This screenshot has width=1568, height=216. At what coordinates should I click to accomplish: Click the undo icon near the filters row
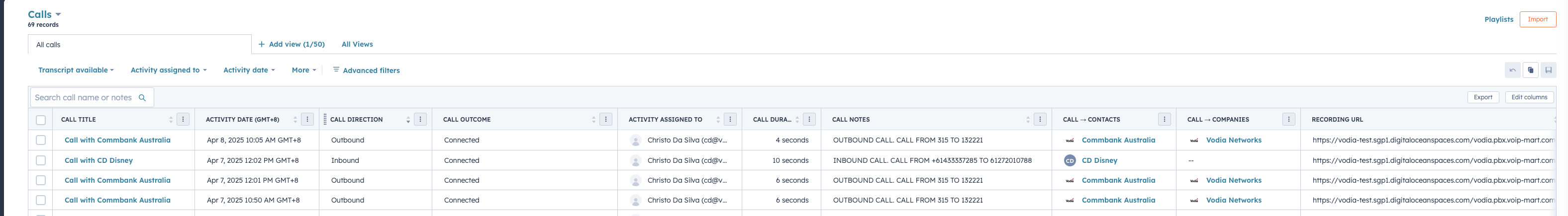click(1512, 71)
